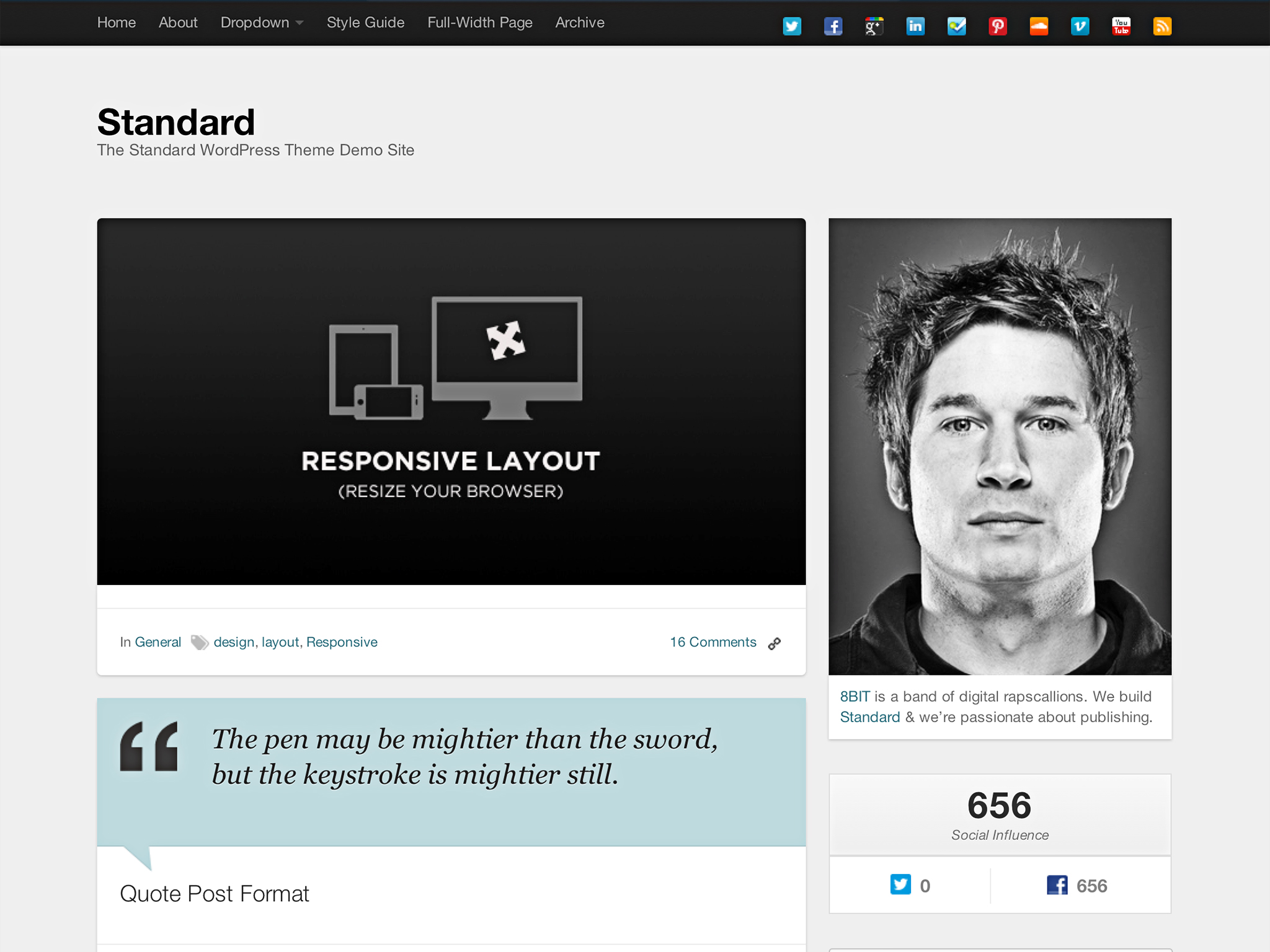Open the General category link
Viewport: 1270px width, 952px height.
pyautogui.click(x=158, y=642)
